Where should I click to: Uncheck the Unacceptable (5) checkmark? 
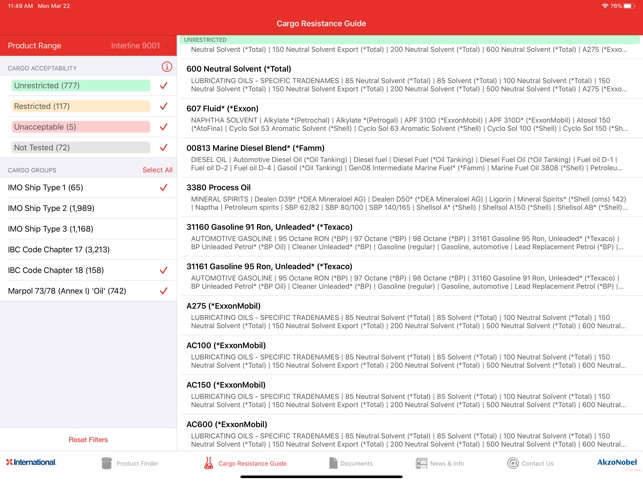pyautogui.click(x=164, y=127)
